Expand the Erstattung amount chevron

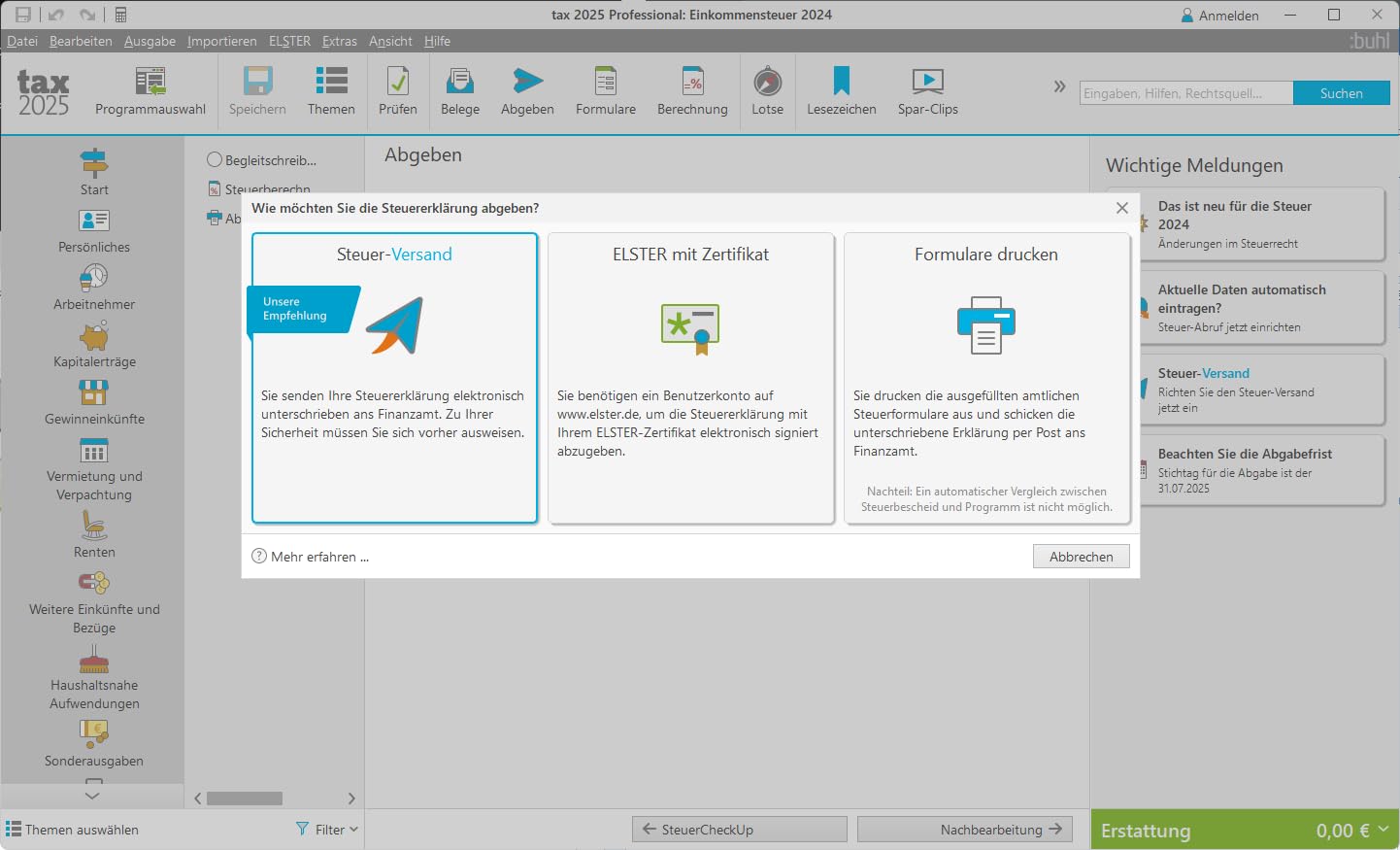click(1383, 830)
